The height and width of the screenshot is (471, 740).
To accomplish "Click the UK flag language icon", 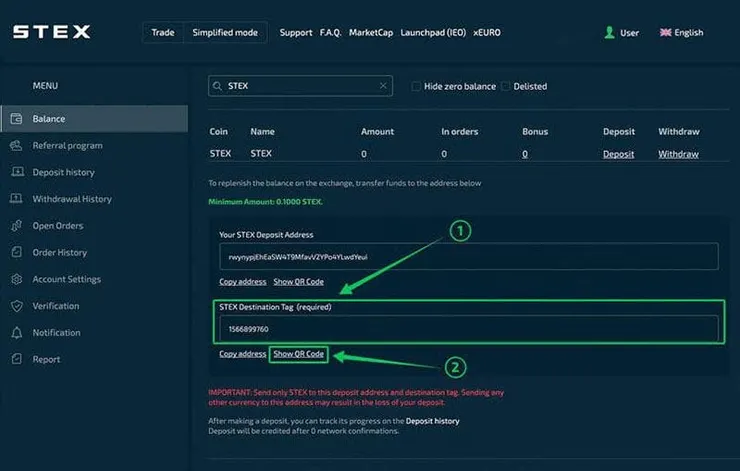I will (x=665, y=32).
